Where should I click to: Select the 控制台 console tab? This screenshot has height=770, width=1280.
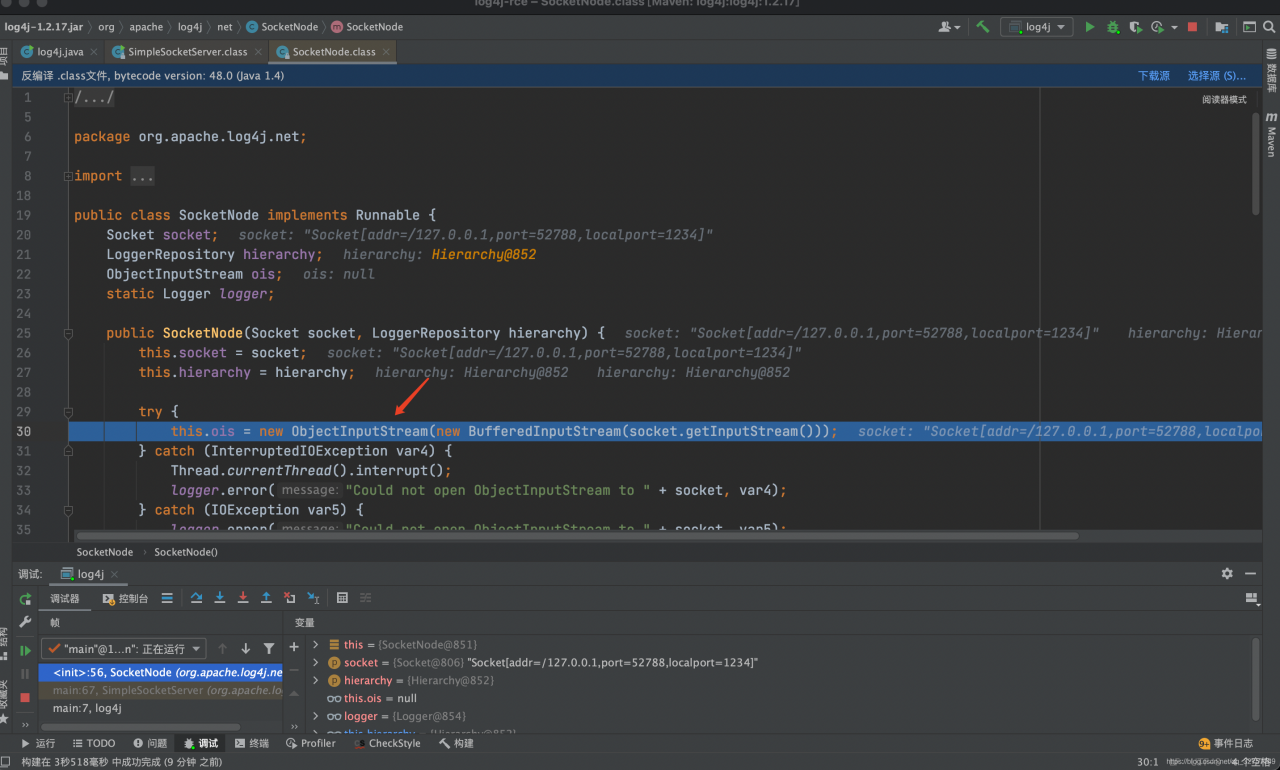[125, 598]
